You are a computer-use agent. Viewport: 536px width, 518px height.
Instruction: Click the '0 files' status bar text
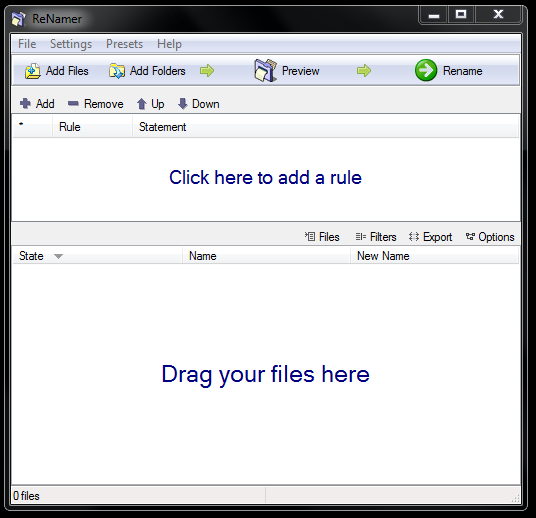26,496
